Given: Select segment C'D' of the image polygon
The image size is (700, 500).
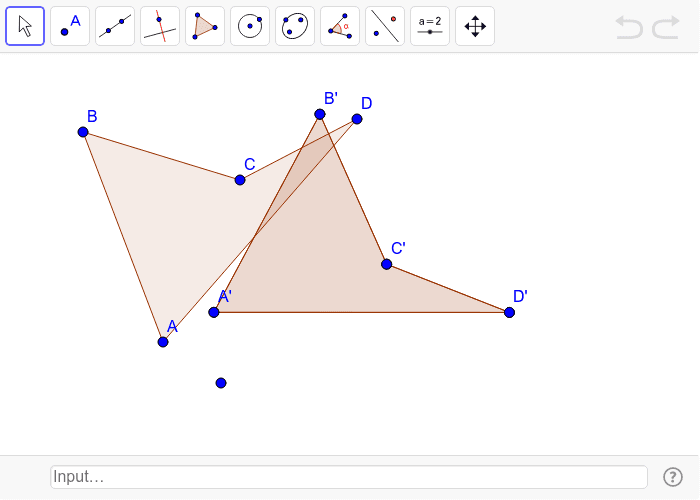Looking at the screenshot, I should (448, 288).
